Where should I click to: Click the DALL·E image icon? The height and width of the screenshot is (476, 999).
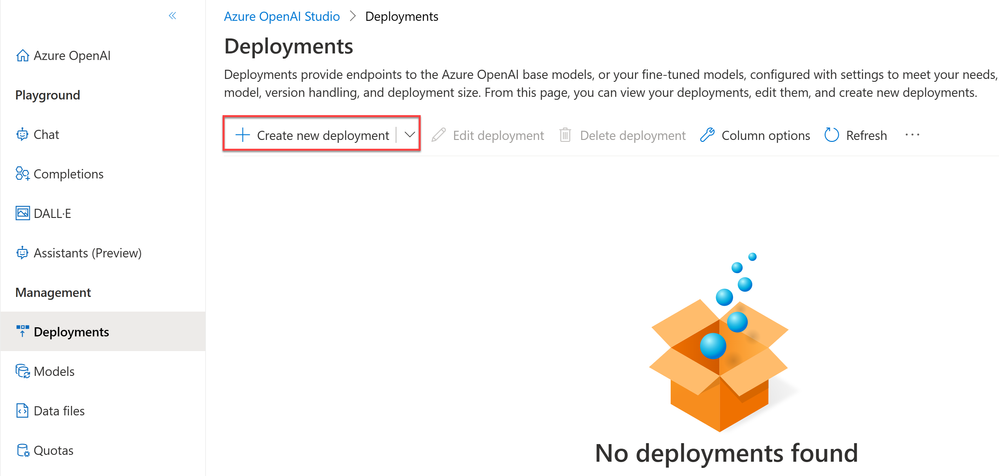click(x=22, y=213)
